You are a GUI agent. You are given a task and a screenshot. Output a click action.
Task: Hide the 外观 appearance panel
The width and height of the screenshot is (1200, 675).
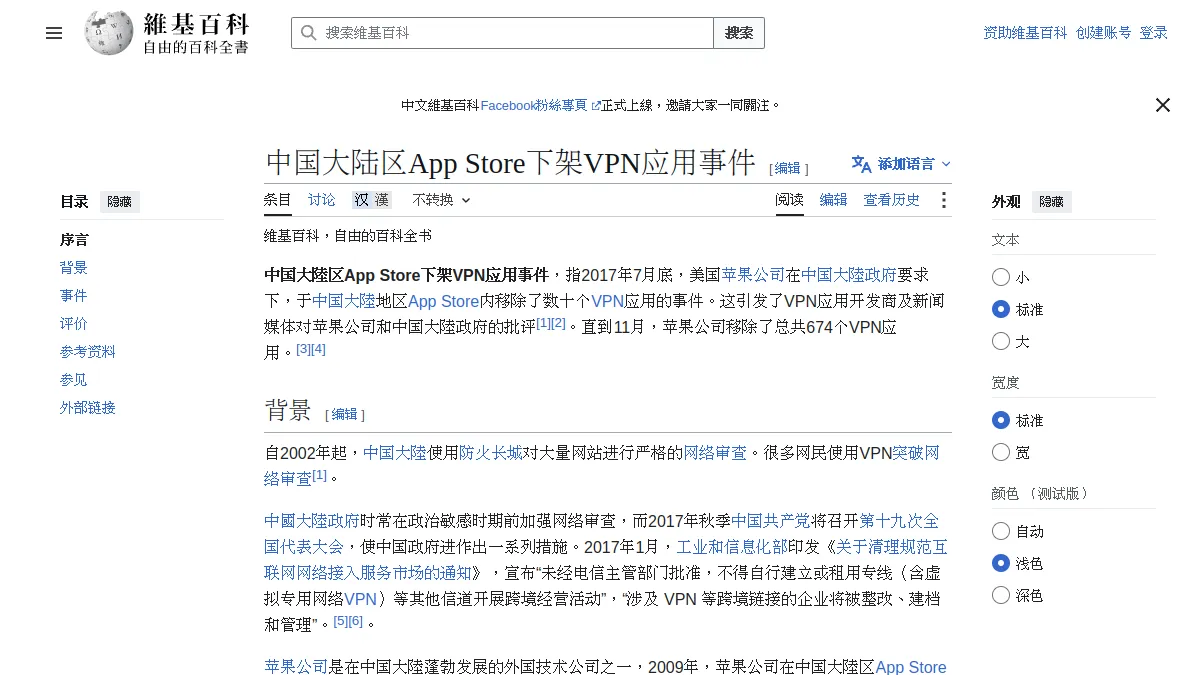pyautogui.click(x=1051, y=202)
